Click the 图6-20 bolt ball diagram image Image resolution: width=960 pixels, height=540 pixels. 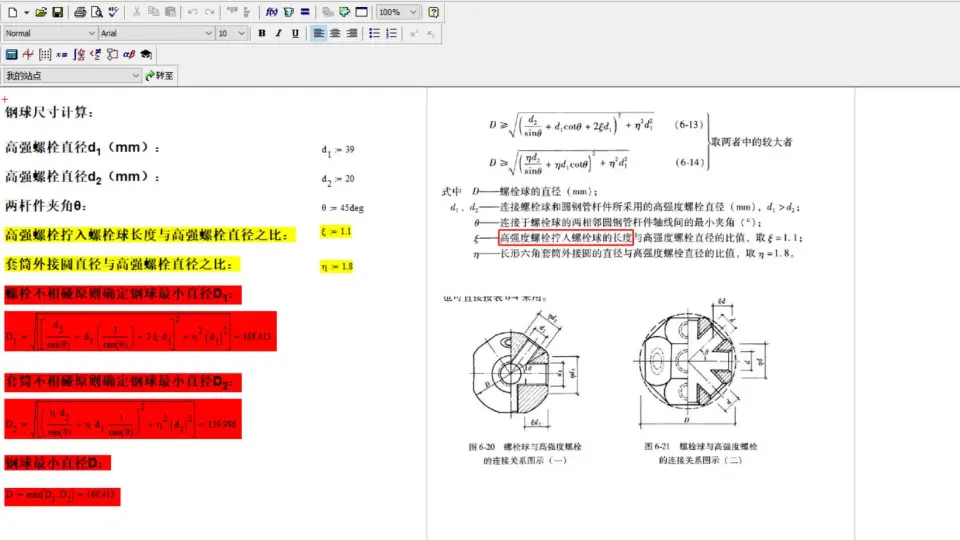526,370
